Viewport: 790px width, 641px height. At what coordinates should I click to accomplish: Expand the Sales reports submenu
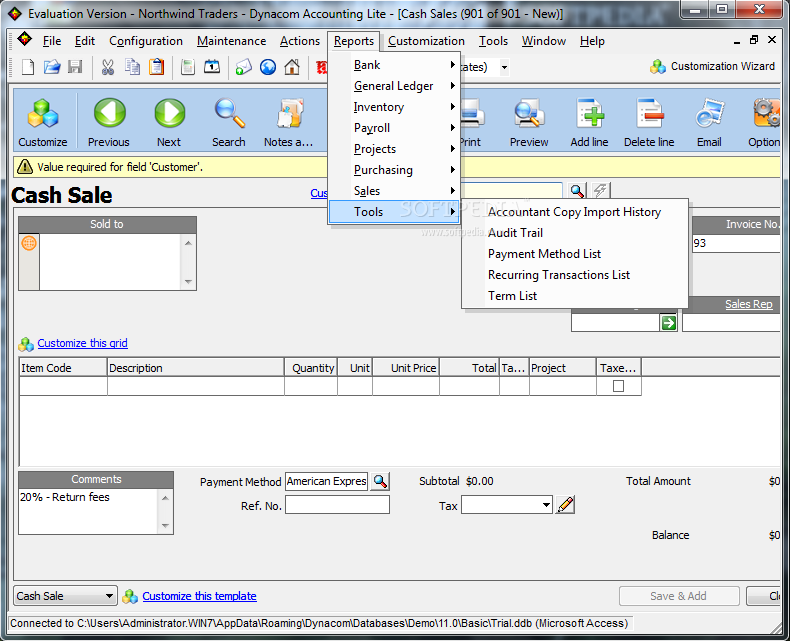(x=393, y=191)
